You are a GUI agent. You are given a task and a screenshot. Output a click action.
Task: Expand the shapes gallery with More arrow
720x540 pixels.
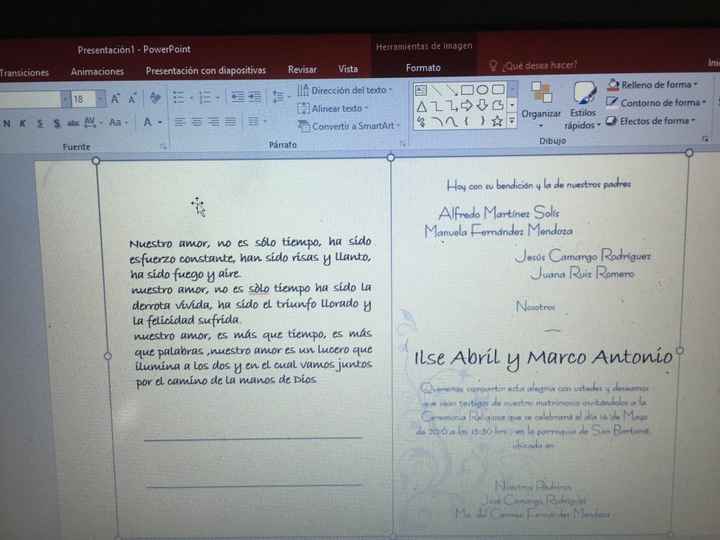512,122
